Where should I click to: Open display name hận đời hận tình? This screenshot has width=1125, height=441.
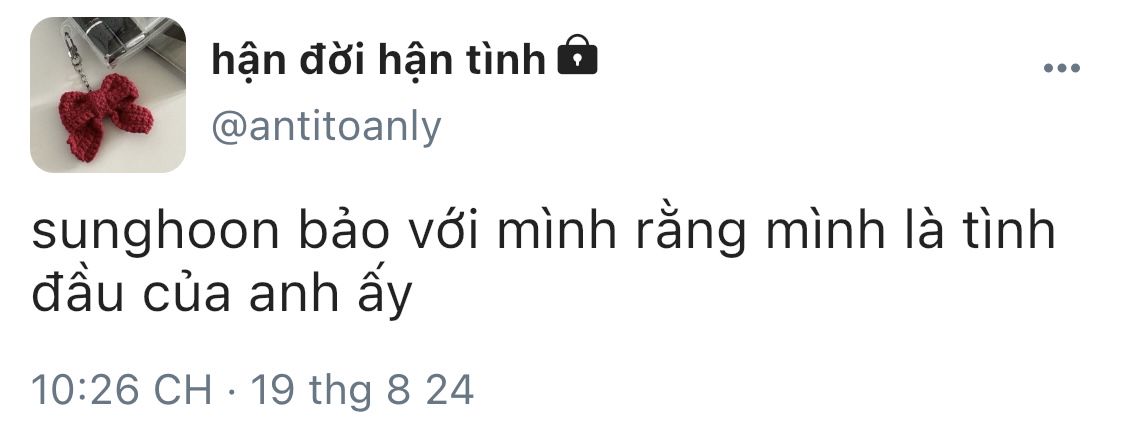pyautogui.click(x=379, y=59)
